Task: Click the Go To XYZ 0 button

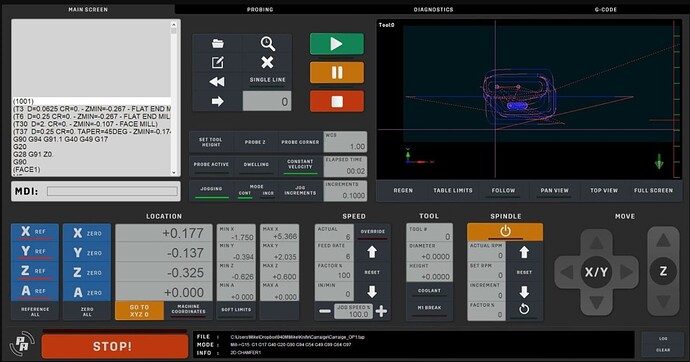Action: tap(139, 311)
